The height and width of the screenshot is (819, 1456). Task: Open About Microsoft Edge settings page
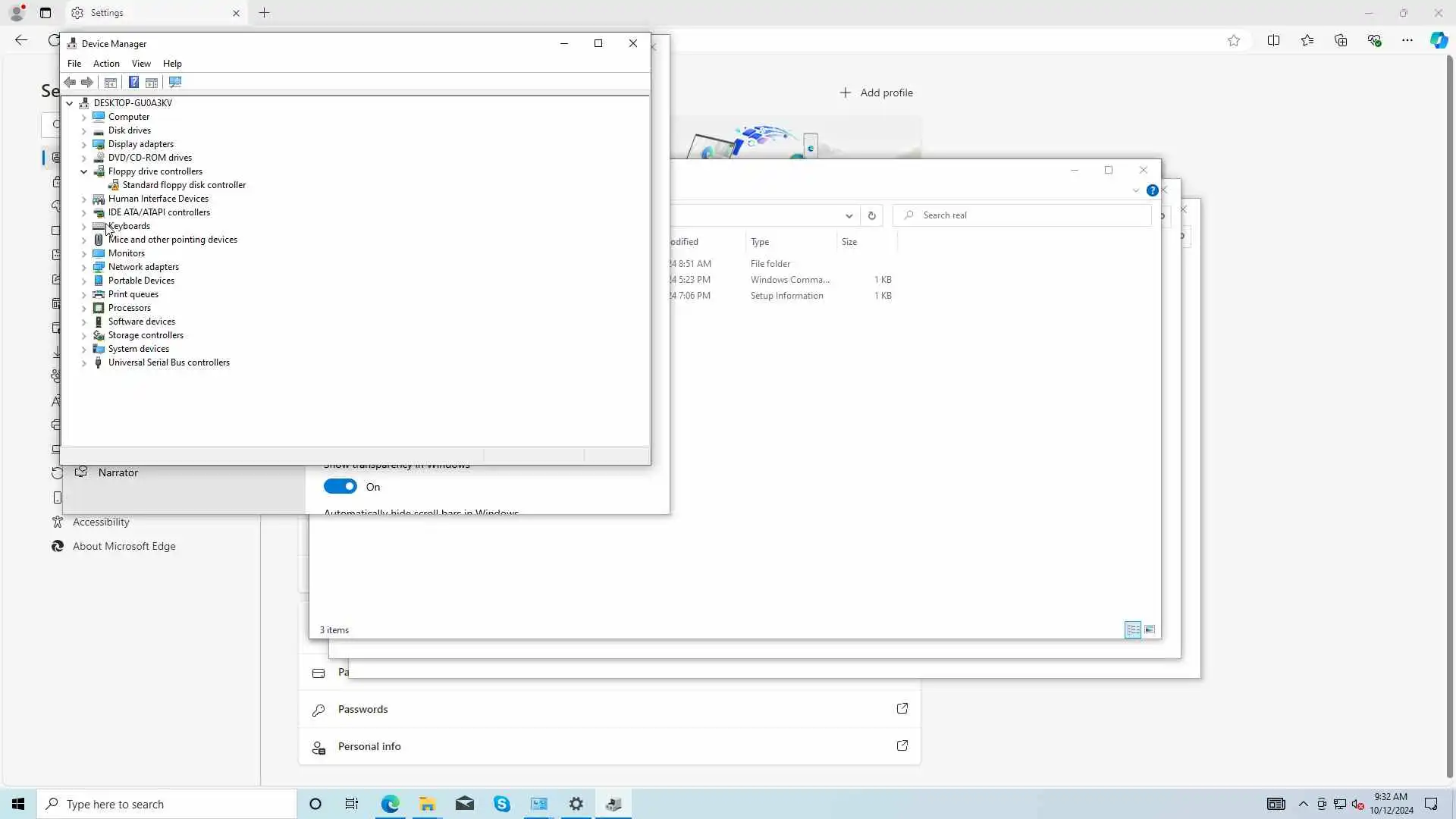(124, 546)
